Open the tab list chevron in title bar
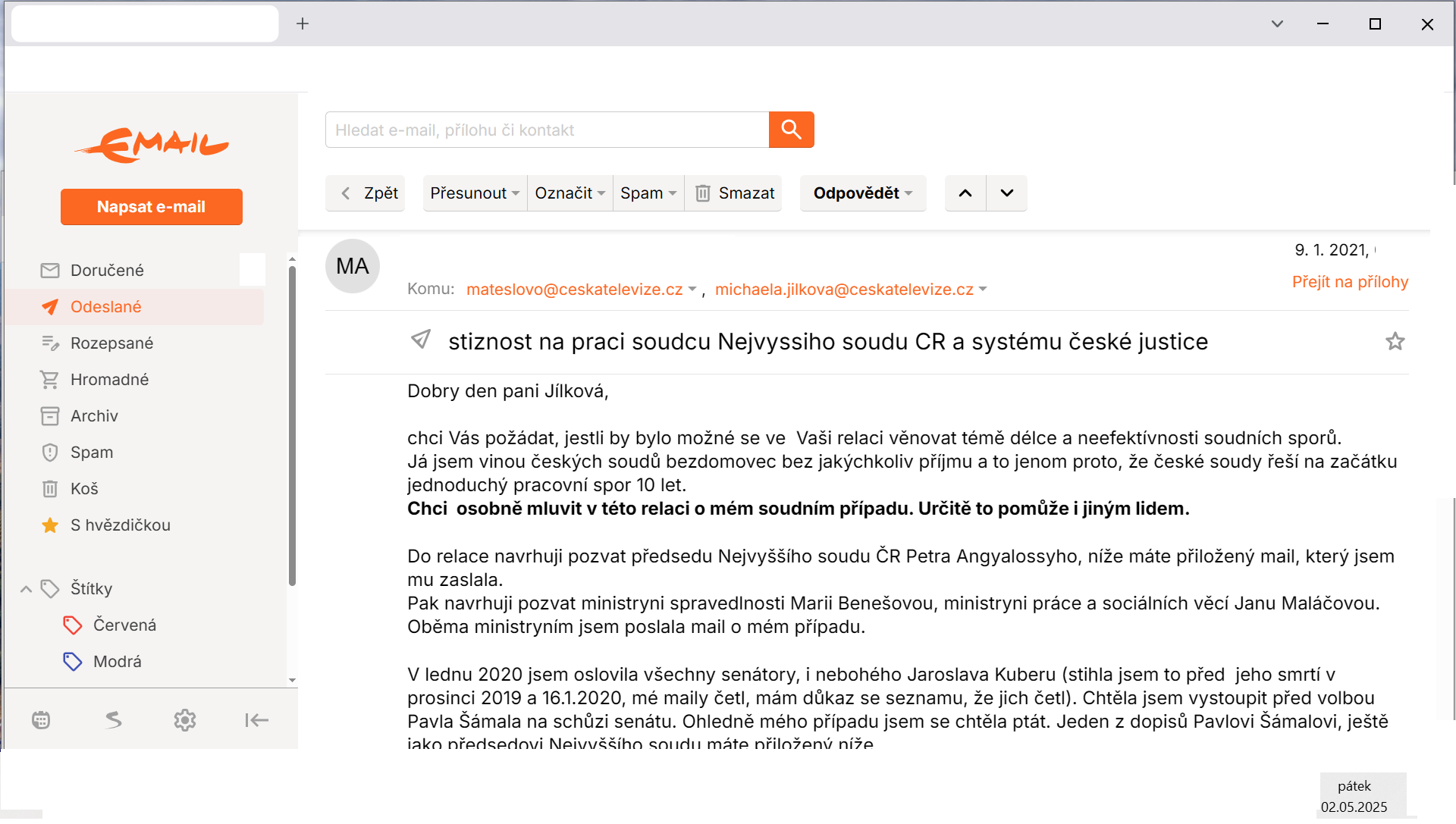This screenshot has width=1456, height=824. [1277, 23]
